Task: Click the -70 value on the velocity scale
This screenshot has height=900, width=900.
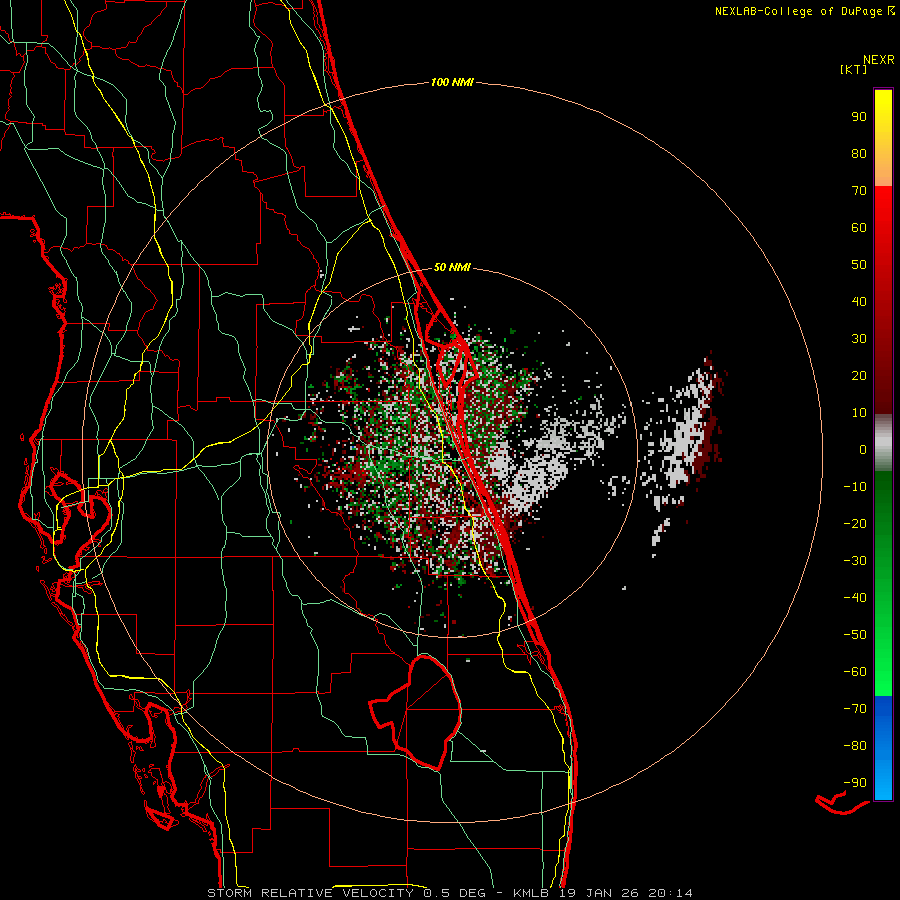Action: point(855,709)
